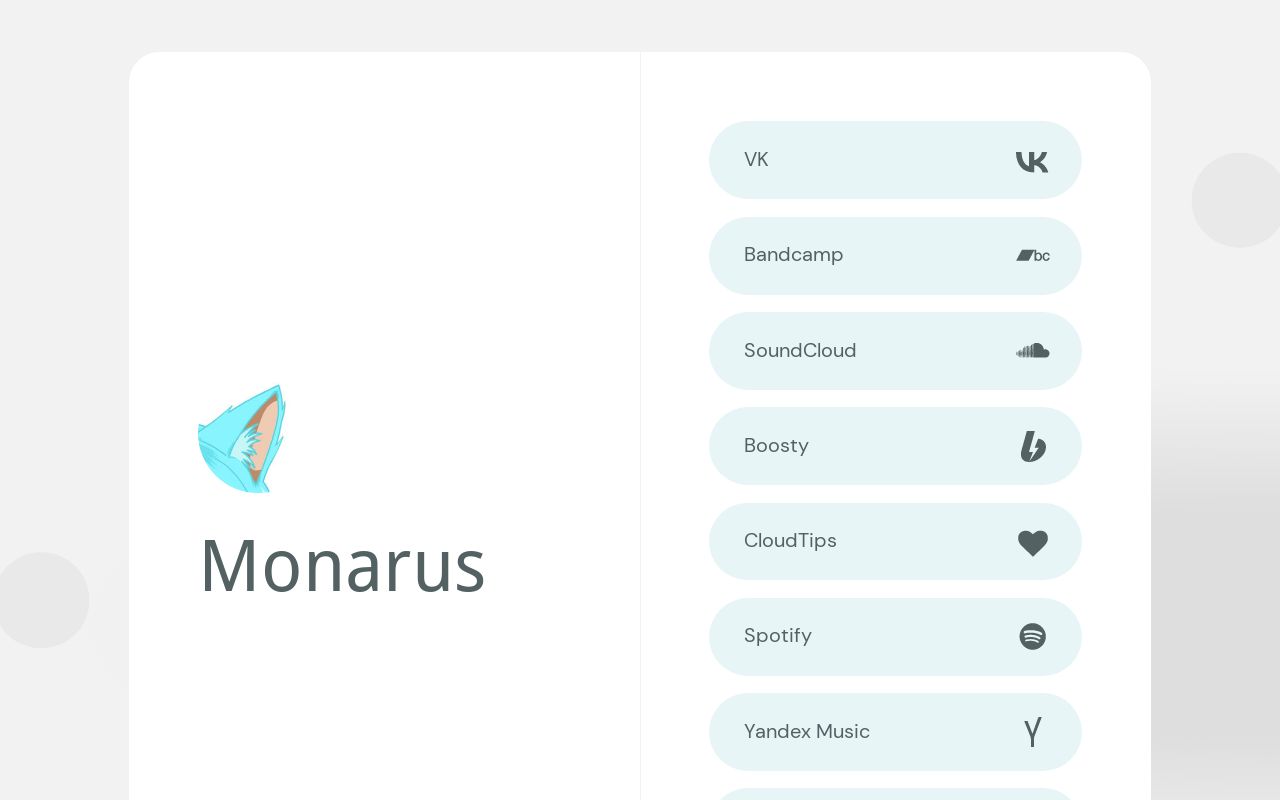
Task: Click the Boosty lightning bolt icon
Action: click(1032, 446)
